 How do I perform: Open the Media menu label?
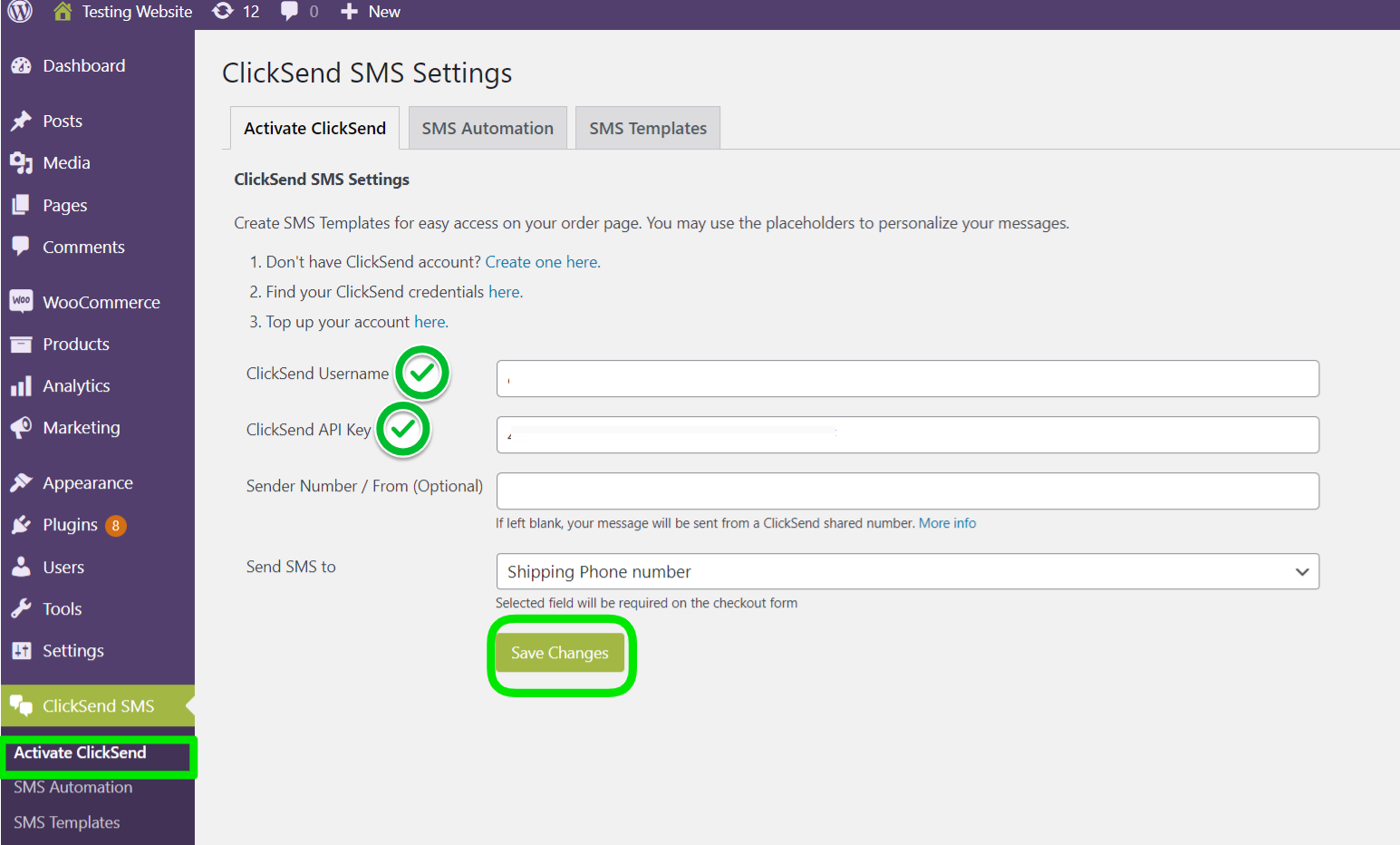[x=66, y=162]
